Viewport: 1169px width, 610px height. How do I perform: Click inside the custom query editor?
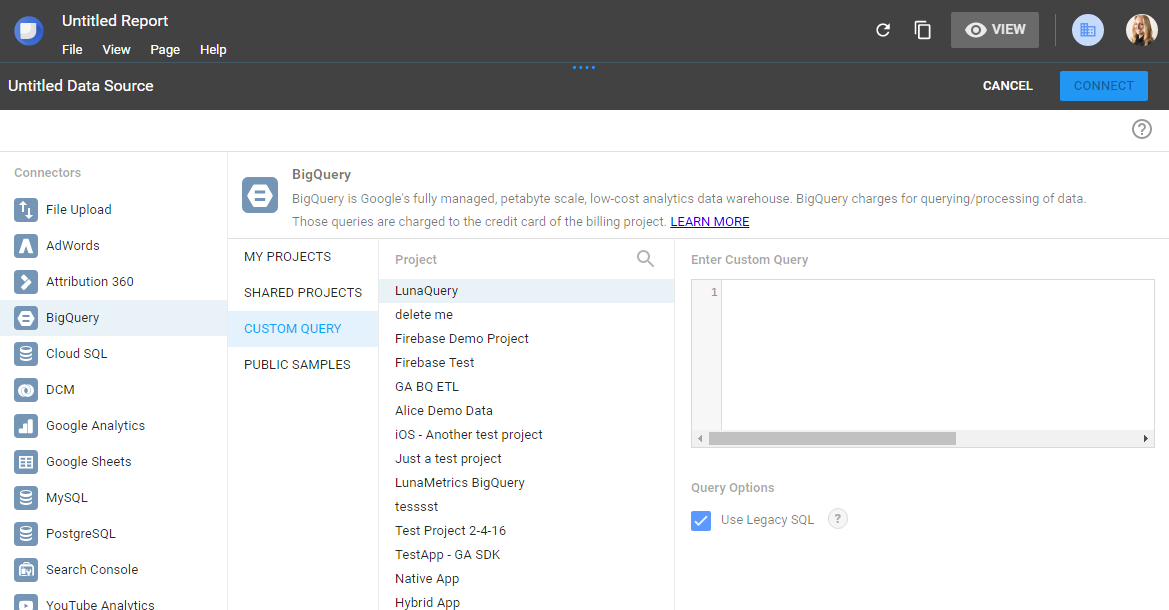937,355
